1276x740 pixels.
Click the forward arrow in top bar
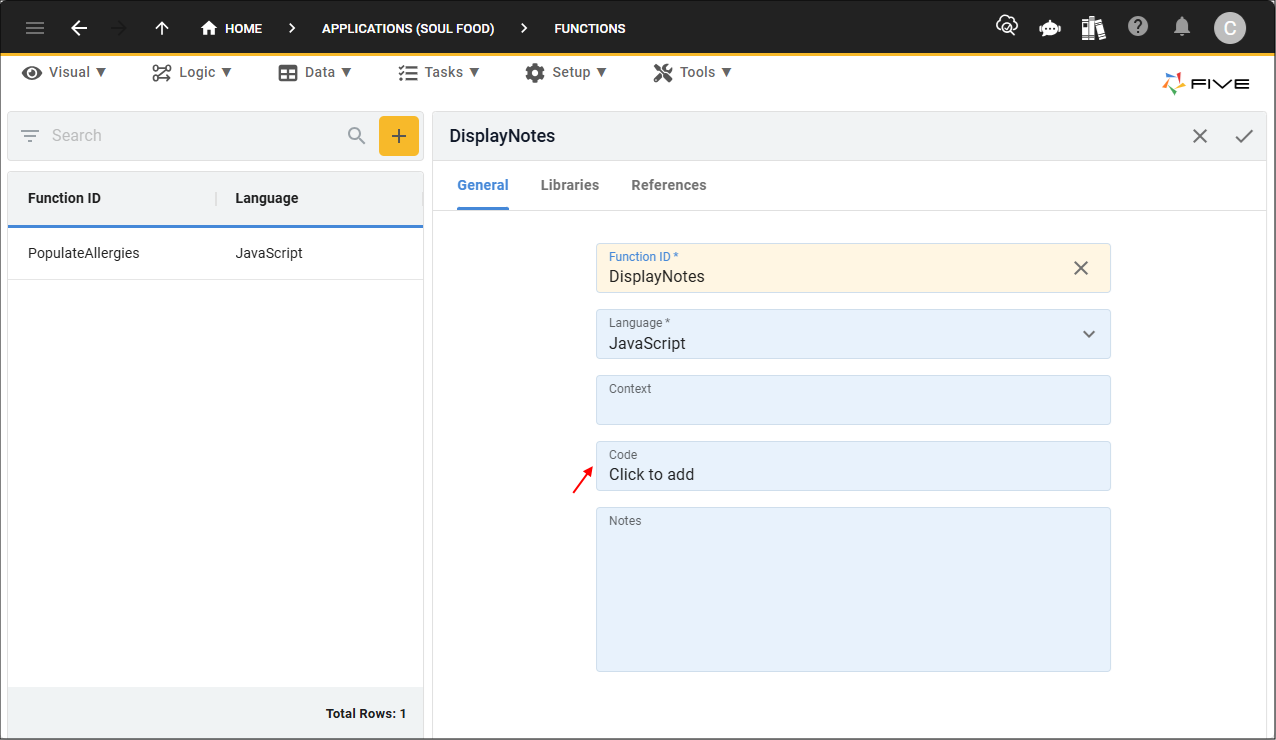click(x=120, y=28)
